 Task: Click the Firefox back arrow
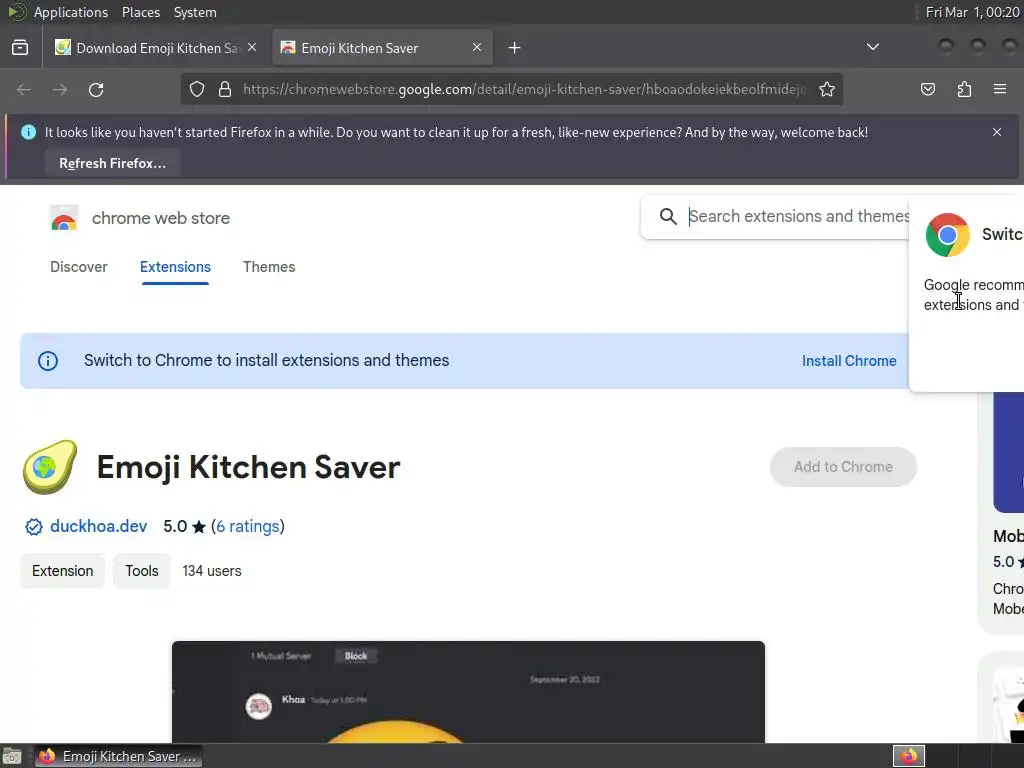[x=24, y=89]
